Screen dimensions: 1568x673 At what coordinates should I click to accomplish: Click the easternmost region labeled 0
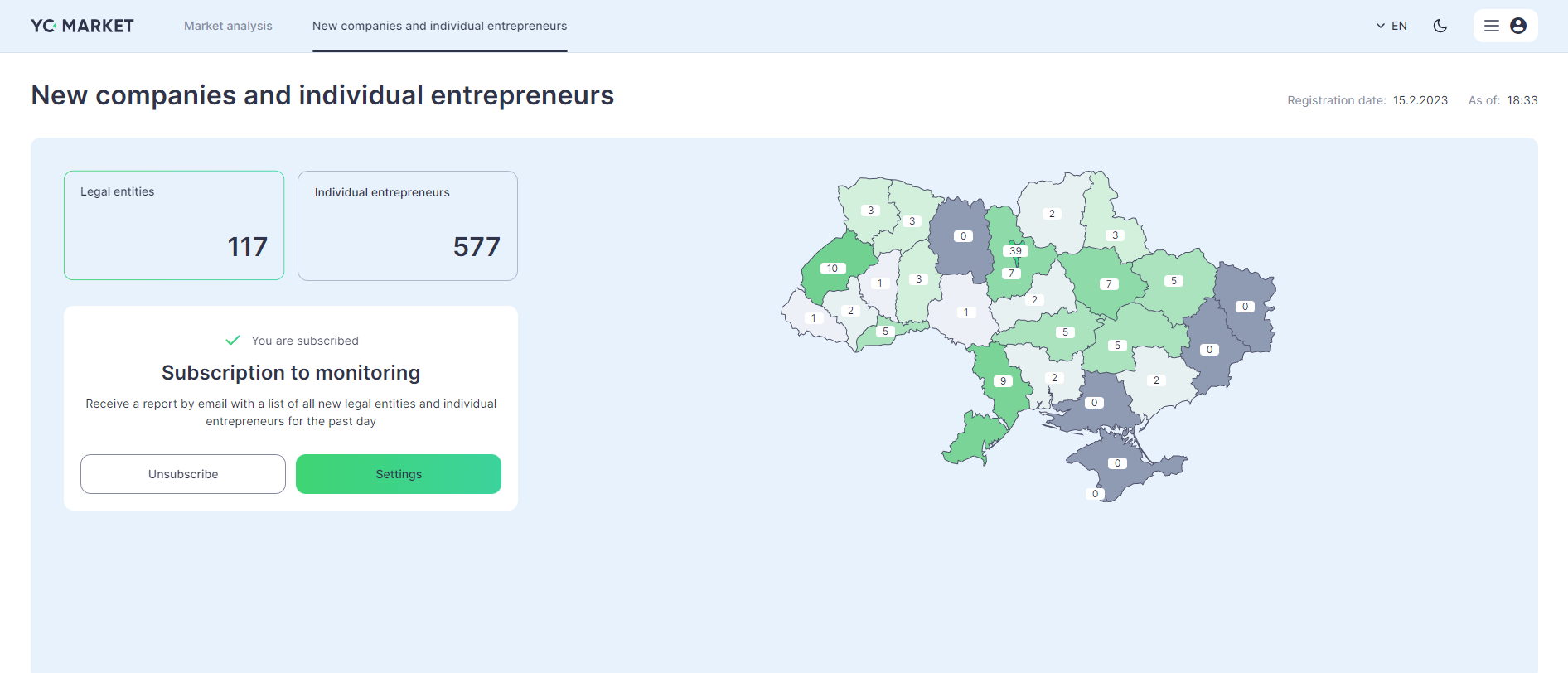click(1245, 306)
